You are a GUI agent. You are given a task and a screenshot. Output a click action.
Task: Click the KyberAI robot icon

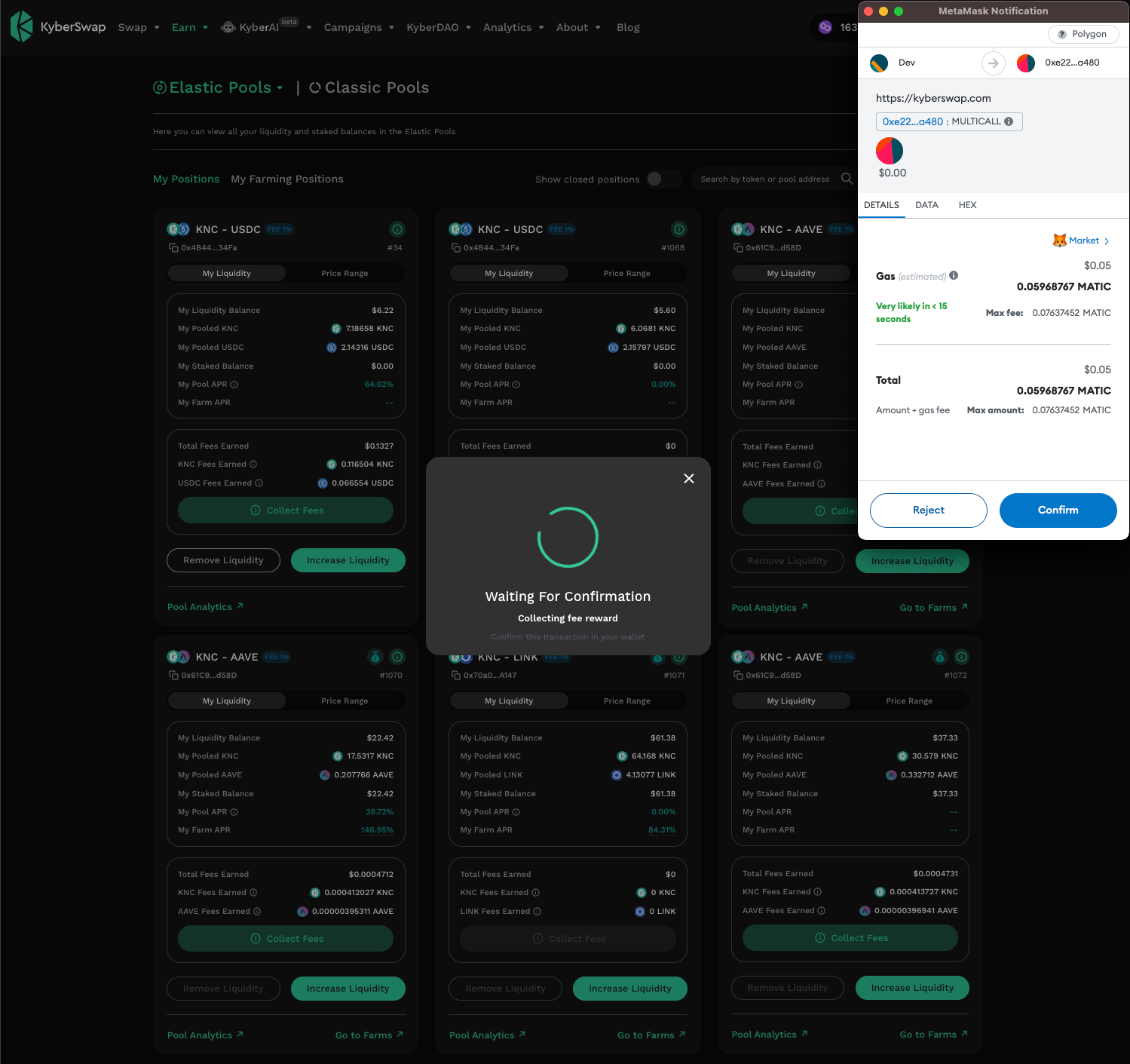pyautogui.click(x=228, y=27)
